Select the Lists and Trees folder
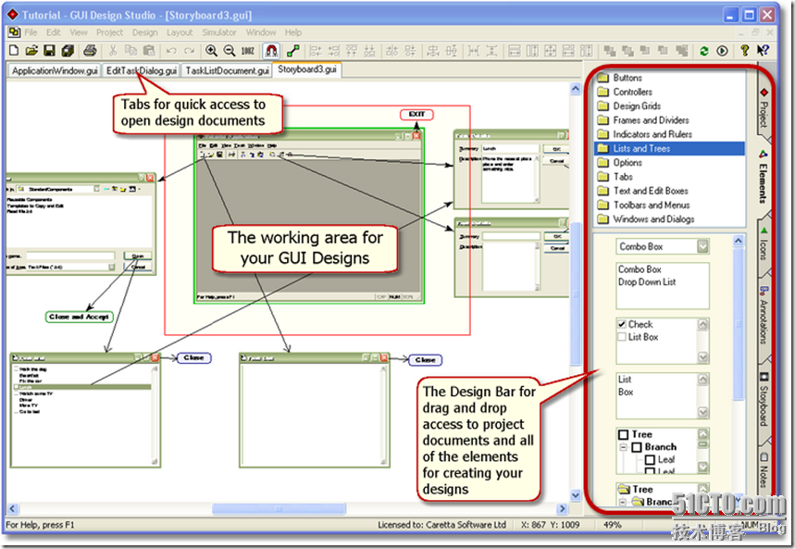 (x=669, y=149)
